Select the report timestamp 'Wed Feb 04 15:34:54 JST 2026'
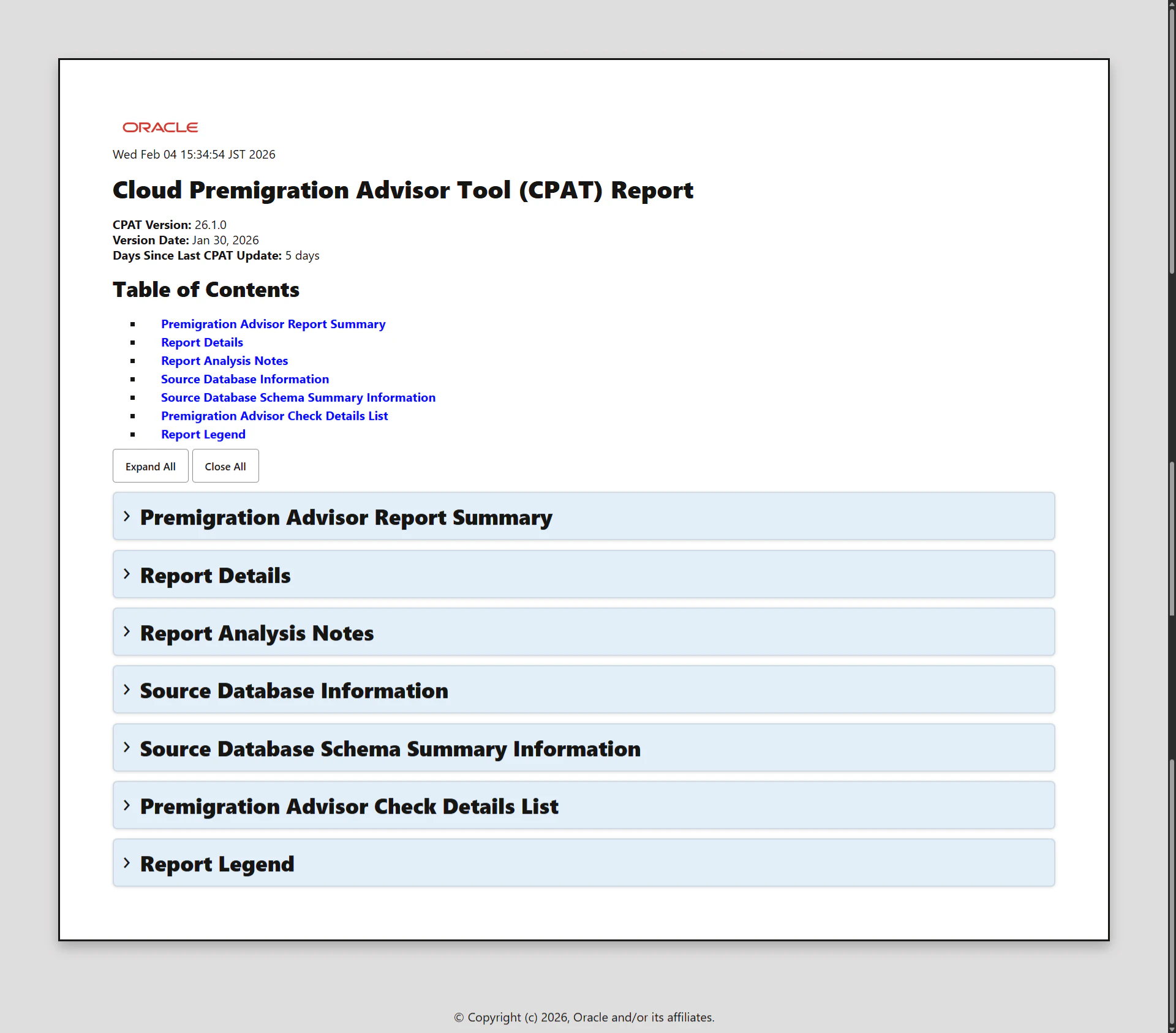 (x=194, y=154)
